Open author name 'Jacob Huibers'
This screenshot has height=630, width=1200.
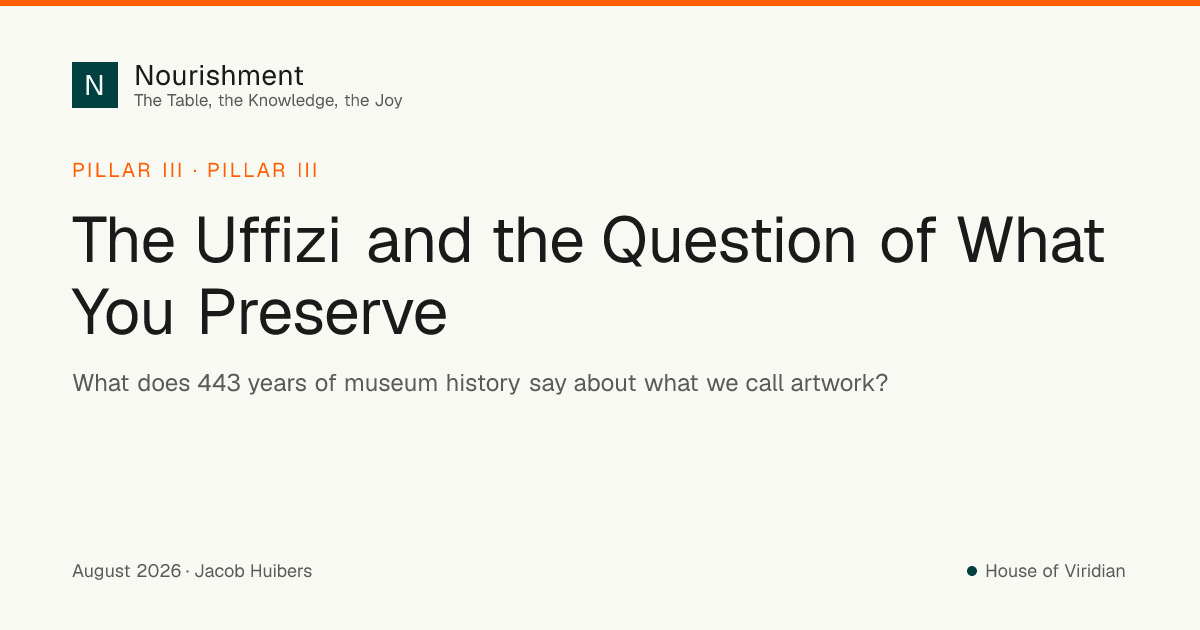point(253,571)
